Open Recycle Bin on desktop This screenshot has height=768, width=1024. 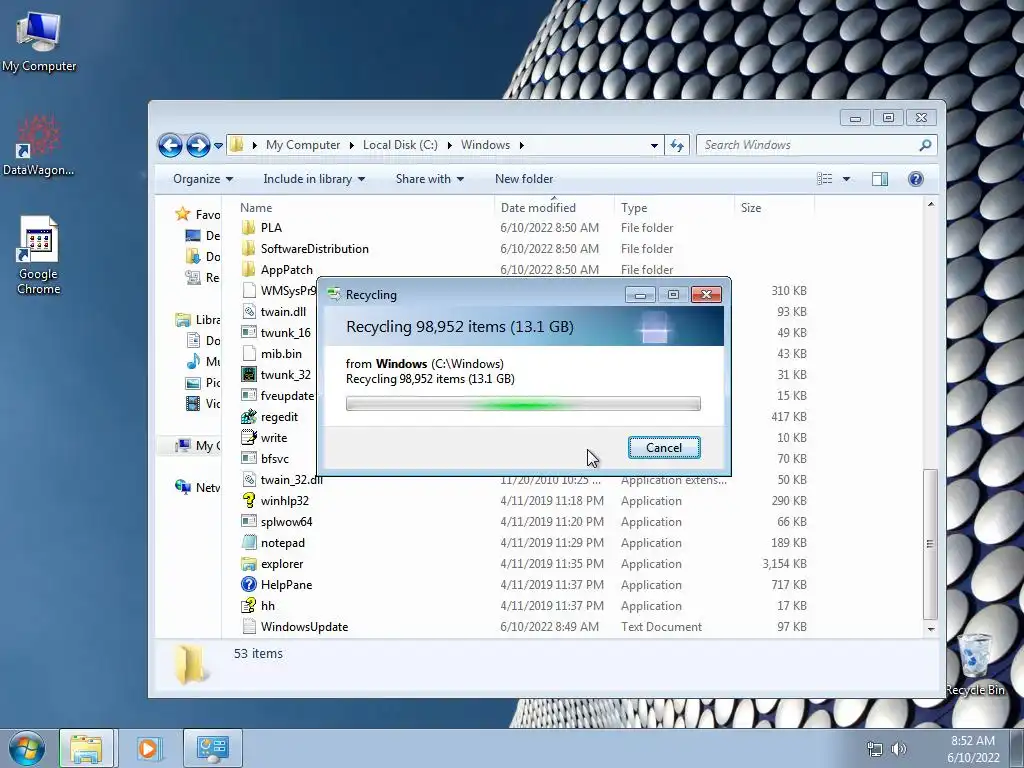point(974,664)
